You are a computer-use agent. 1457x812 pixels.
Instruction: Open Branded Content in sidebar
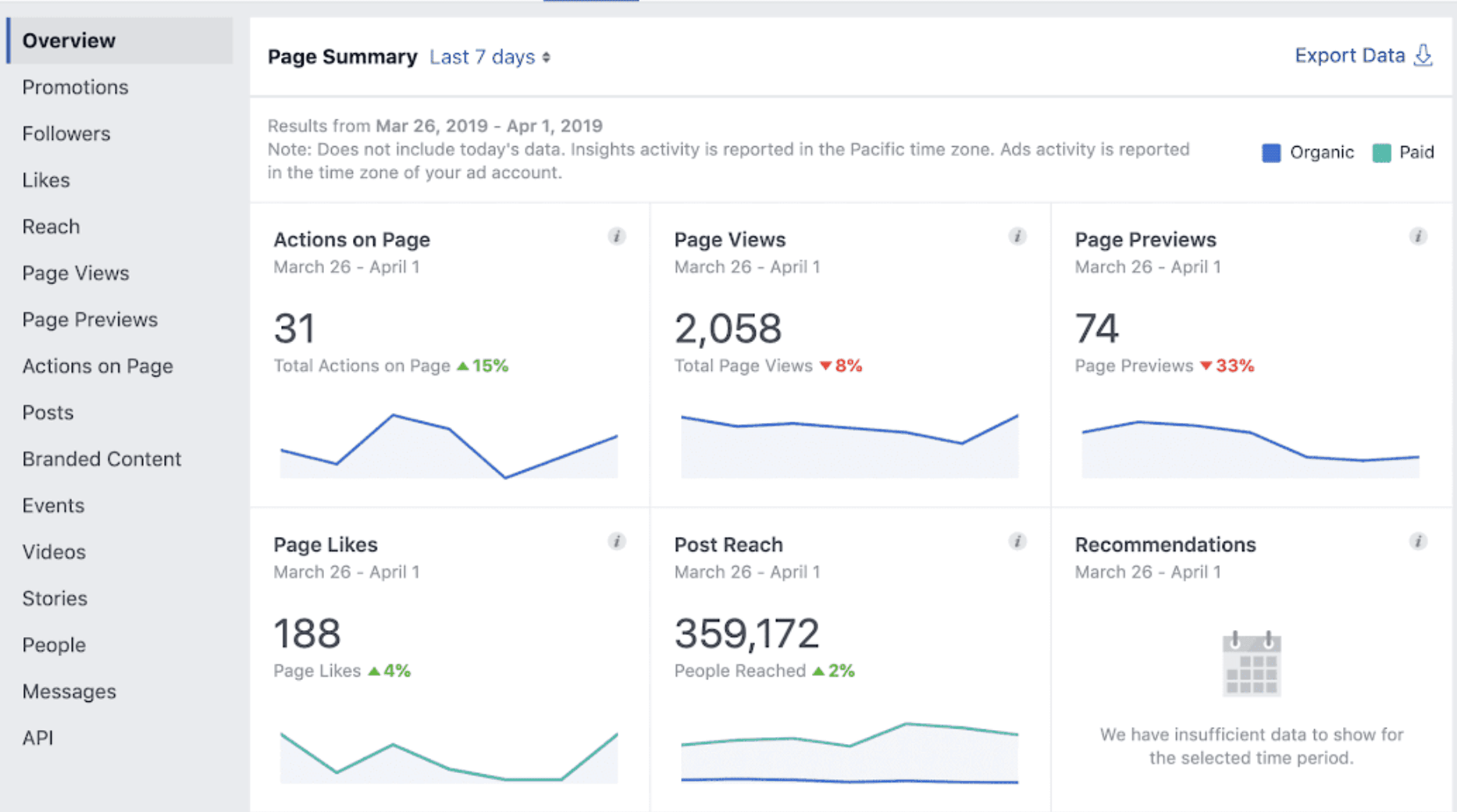[x=102, y=459]
